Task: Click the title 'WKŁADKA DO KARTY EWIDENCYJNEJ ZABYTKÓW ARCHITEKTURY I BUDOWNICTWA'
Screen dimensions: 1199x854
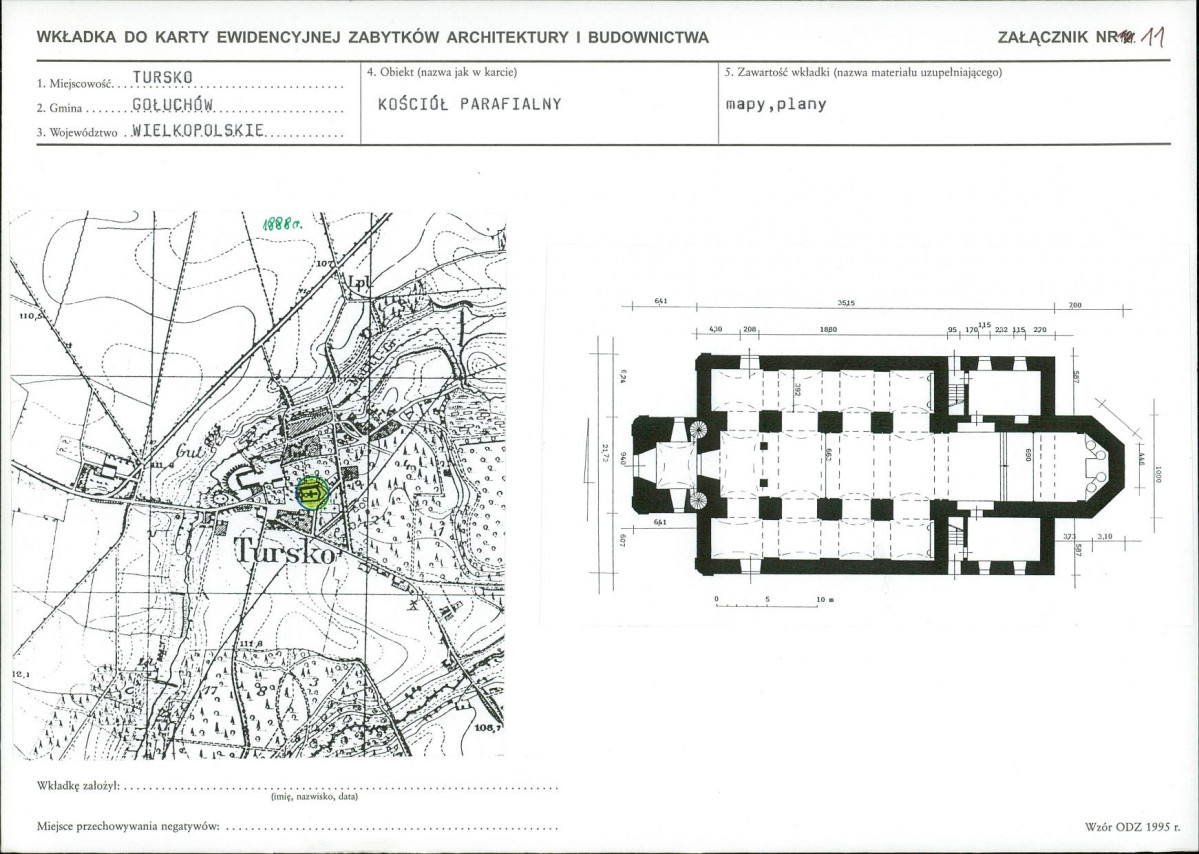Action: coord(372,37)
